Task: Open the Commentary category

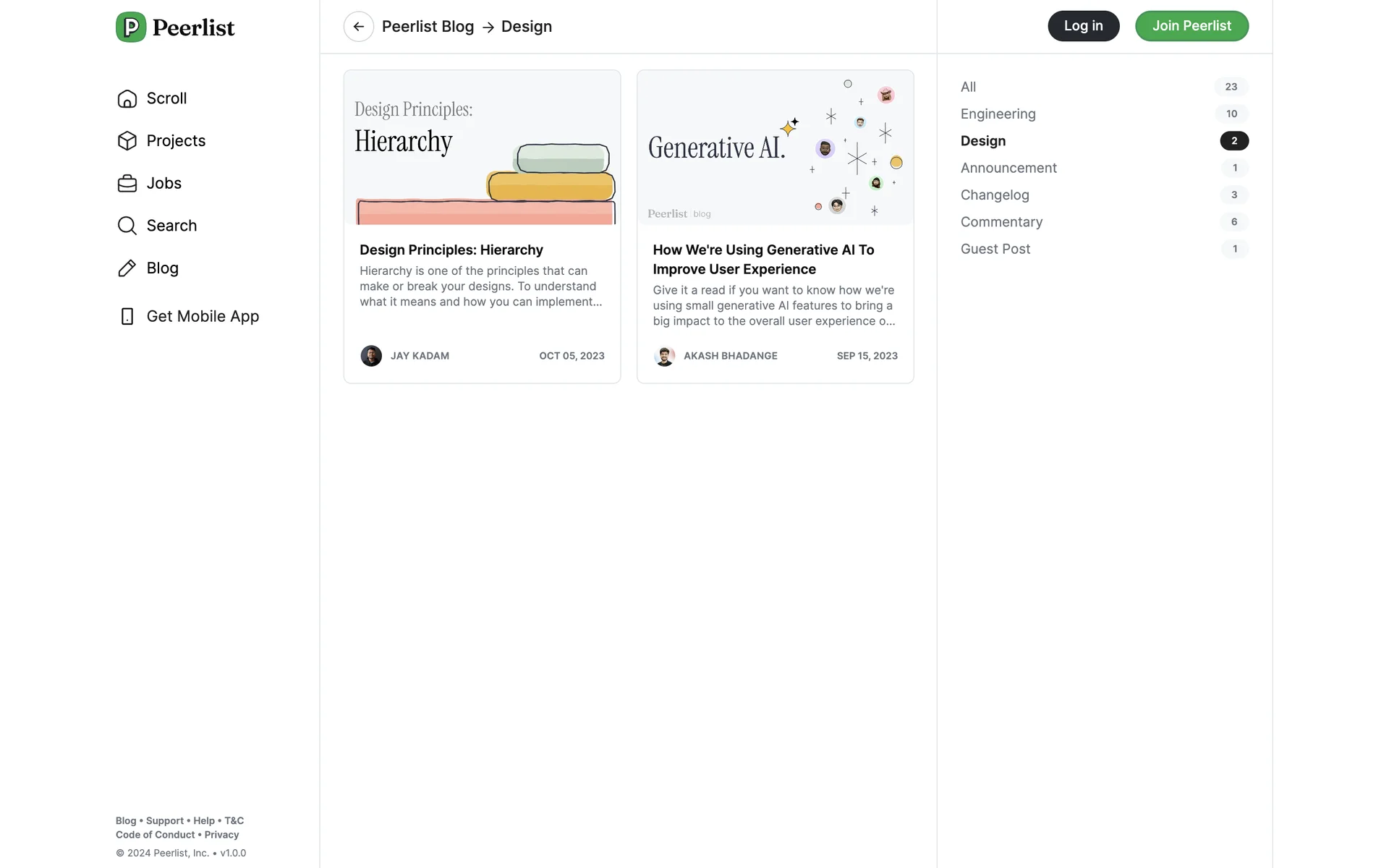Action: click(1001, 222)
